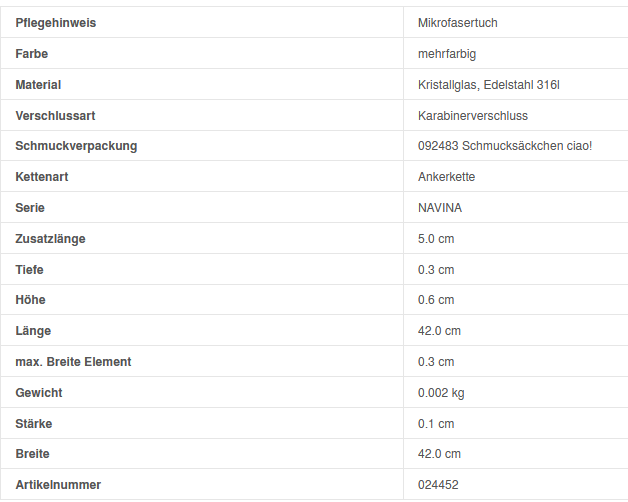This screenshot has height=502, width=628.
Task: Click the Ankerkette value
Action: [446, 177]
